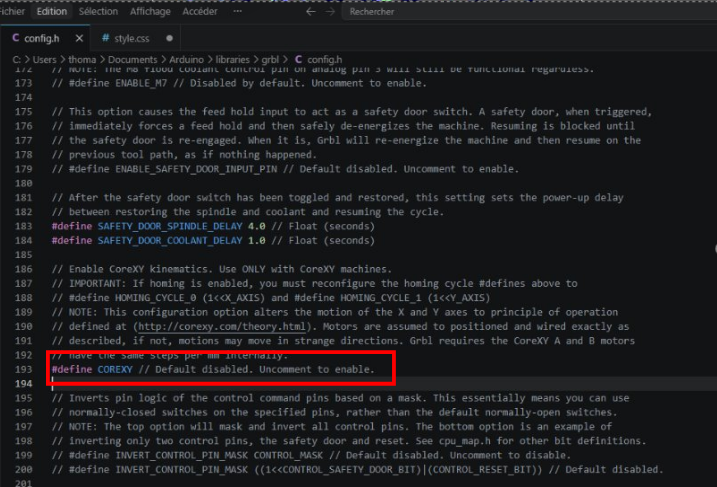
Task: Open the Accéder menu
Action: (x=200, y=11)
